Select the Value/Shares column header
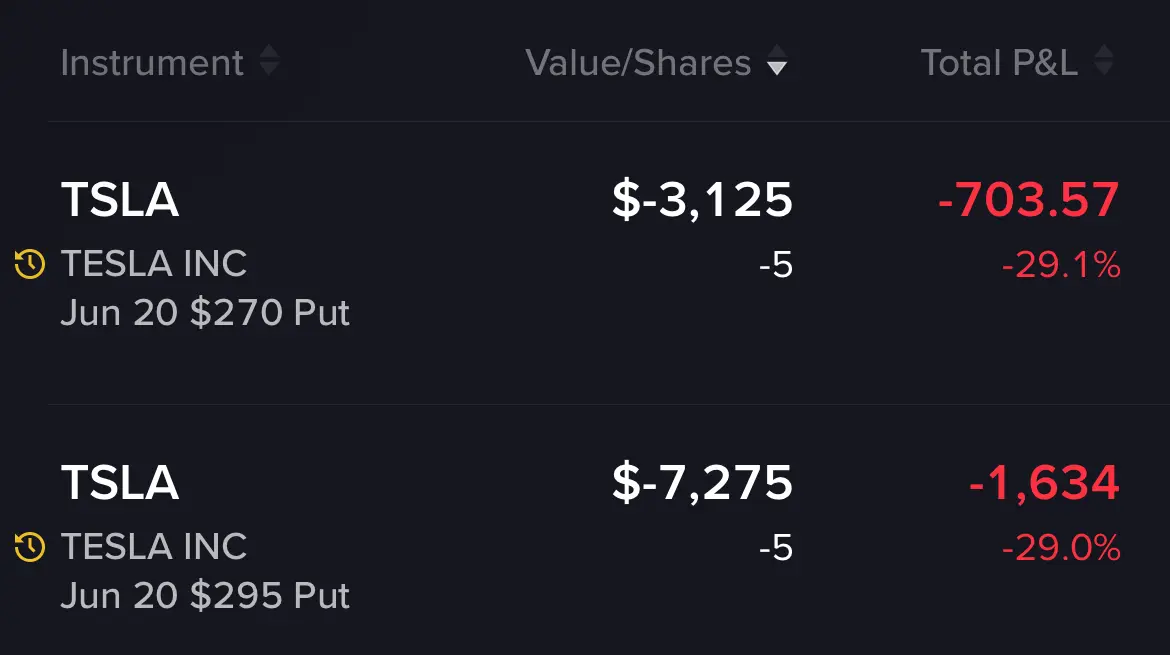The image size is (1170, 655). pyautogui.click(x=638, y=63)
